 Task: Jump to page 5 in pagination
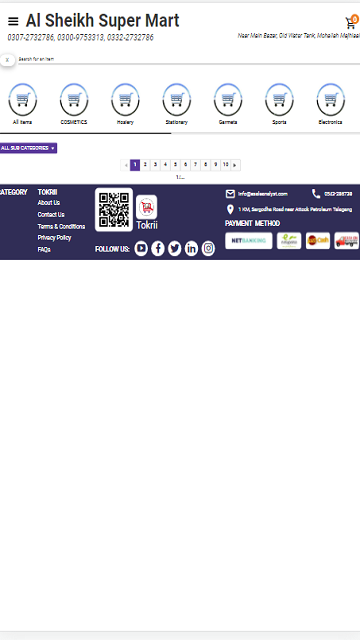click(175, 165)
